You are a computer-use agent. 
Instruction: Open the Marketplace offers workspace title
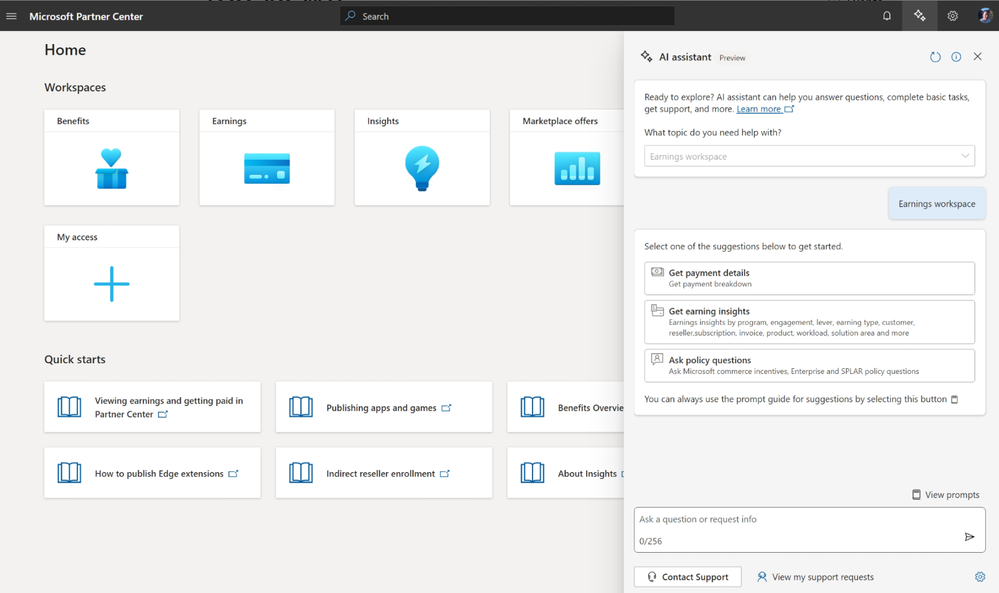pos(560,121)
